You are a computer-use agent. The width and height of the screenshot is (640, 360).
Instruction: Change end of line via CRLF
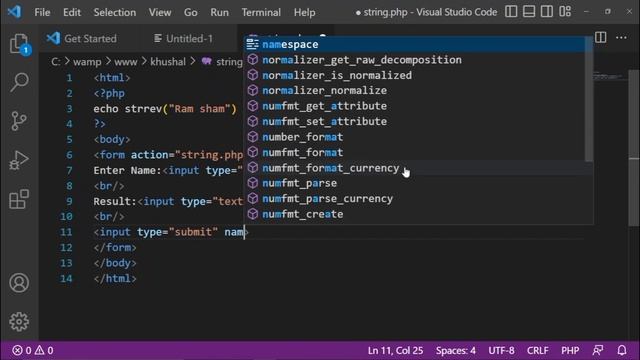538,350
